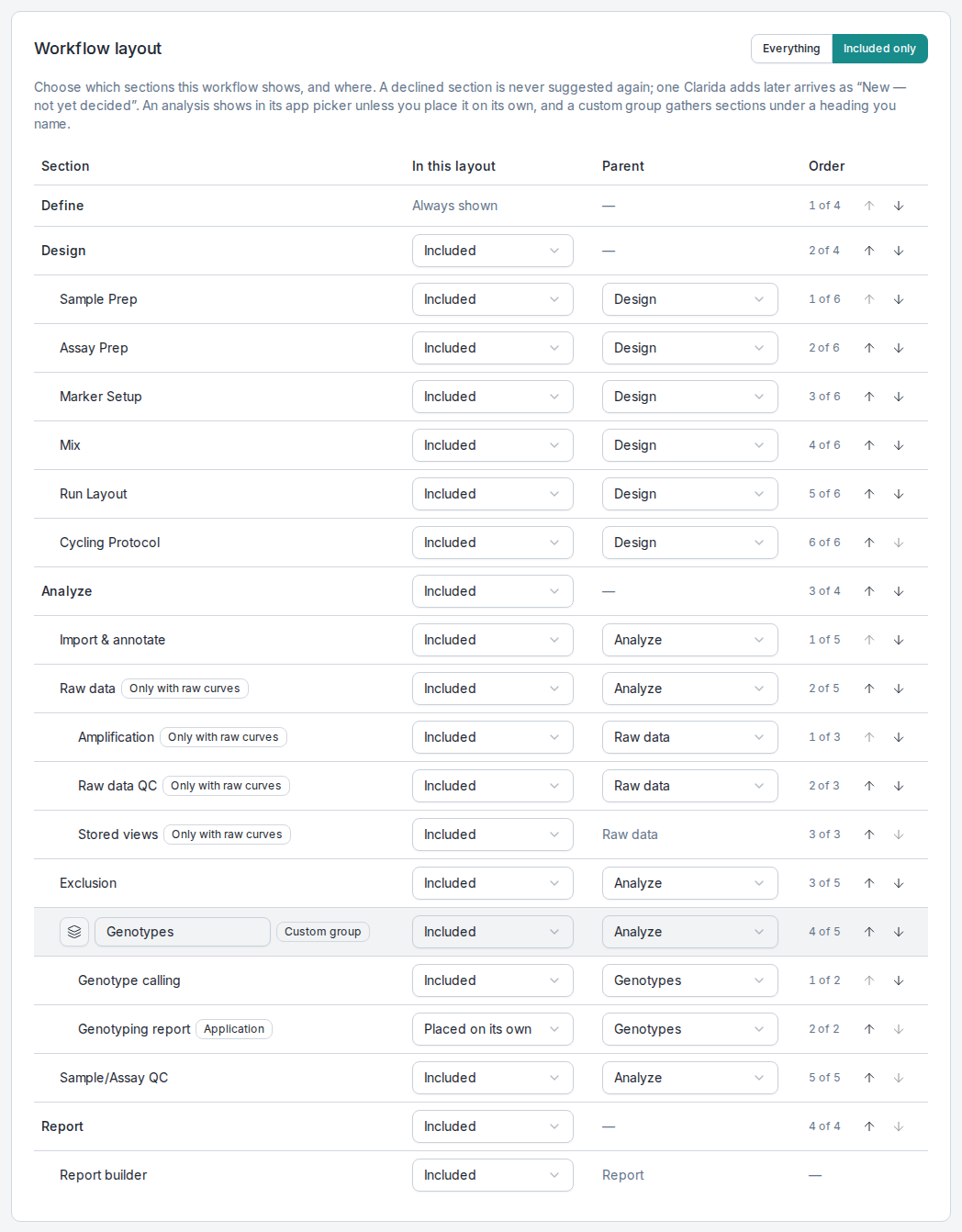The height and width of the screenshot is (1232, 962).
Task: Open Design layout status dropdown
Action: tap(493, 251)
